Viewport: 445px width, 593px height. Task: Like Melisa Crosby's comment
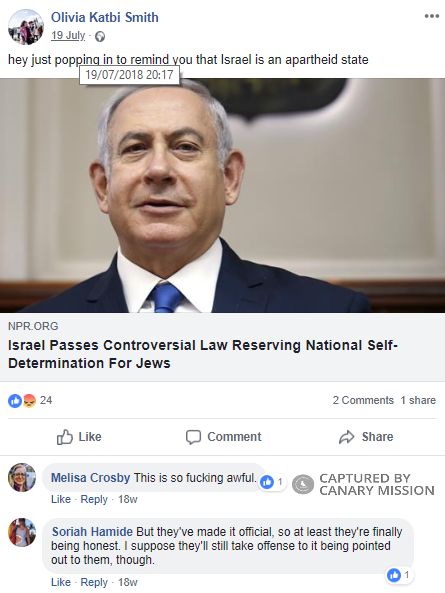click(61, 499)
